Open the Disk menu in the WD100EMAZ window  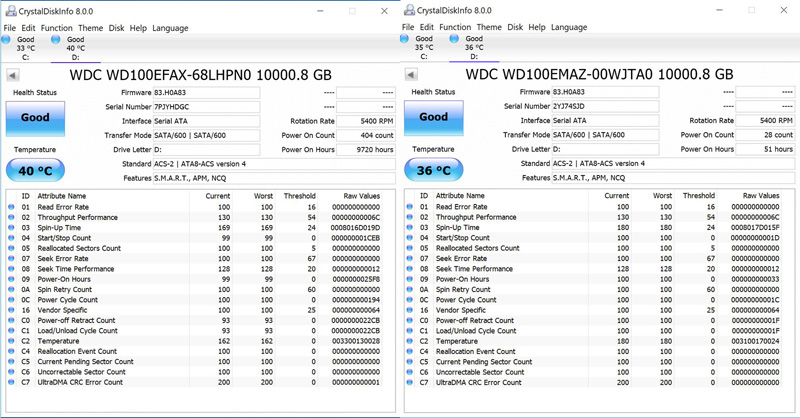[516, 28]
